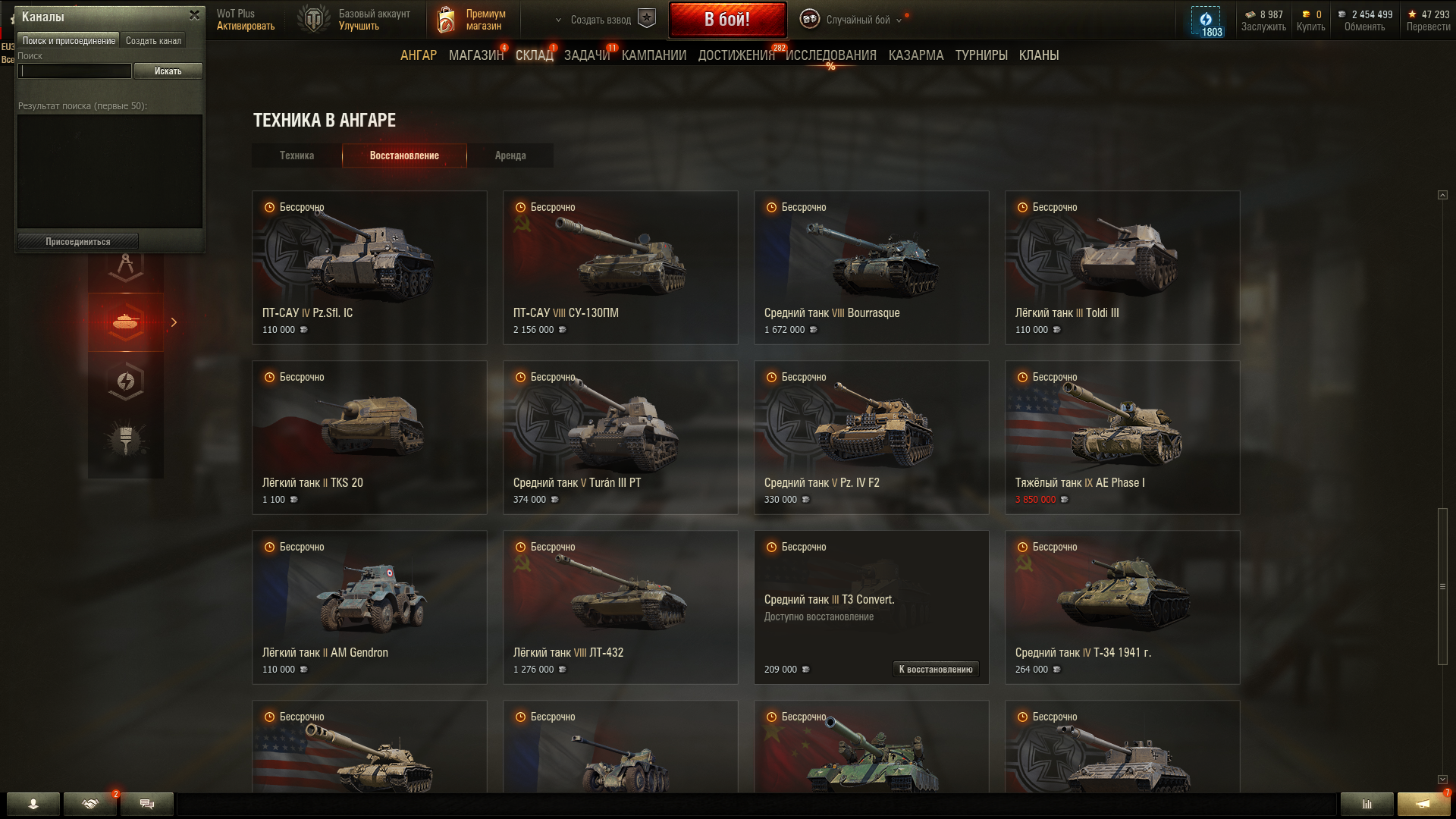Click the statistics bars icon, bottom right
The image size is (1456, 819).
coord(1367,804)
